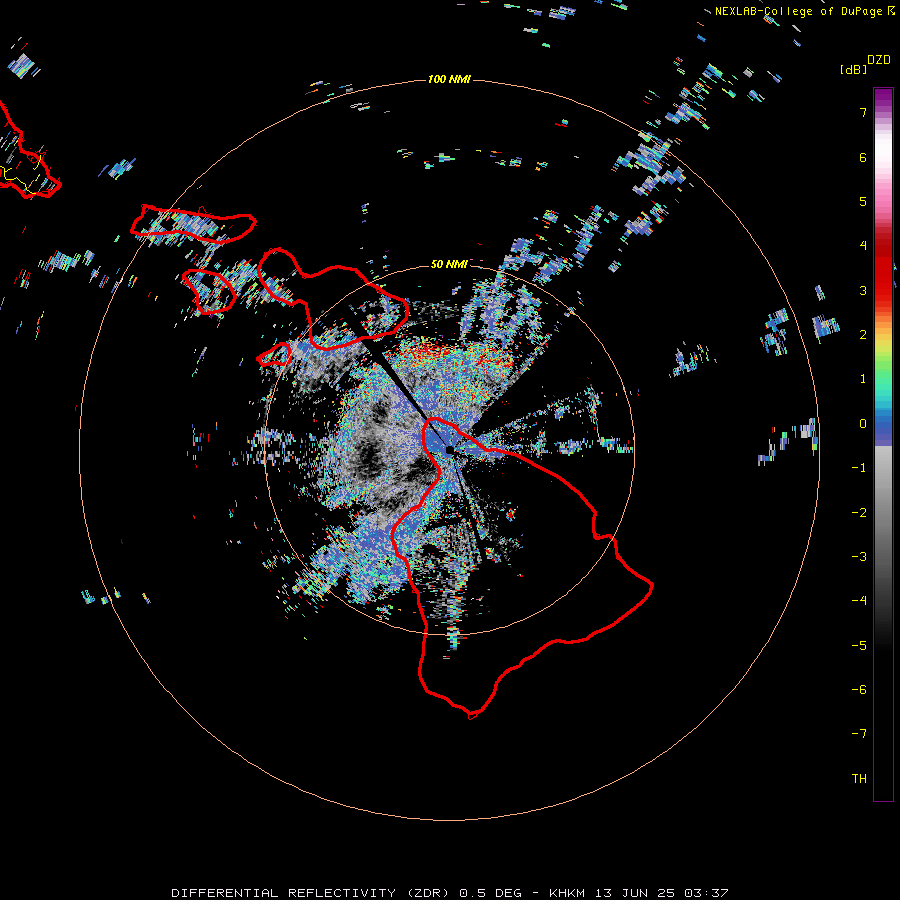Screen dimensions: 900x900
Task: Click legend value 2 on color scale
Action: tap(863, 335)
